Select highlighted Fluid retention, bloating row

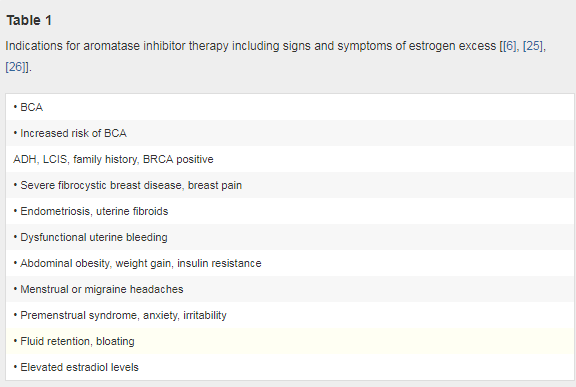[x=290, y=341]
